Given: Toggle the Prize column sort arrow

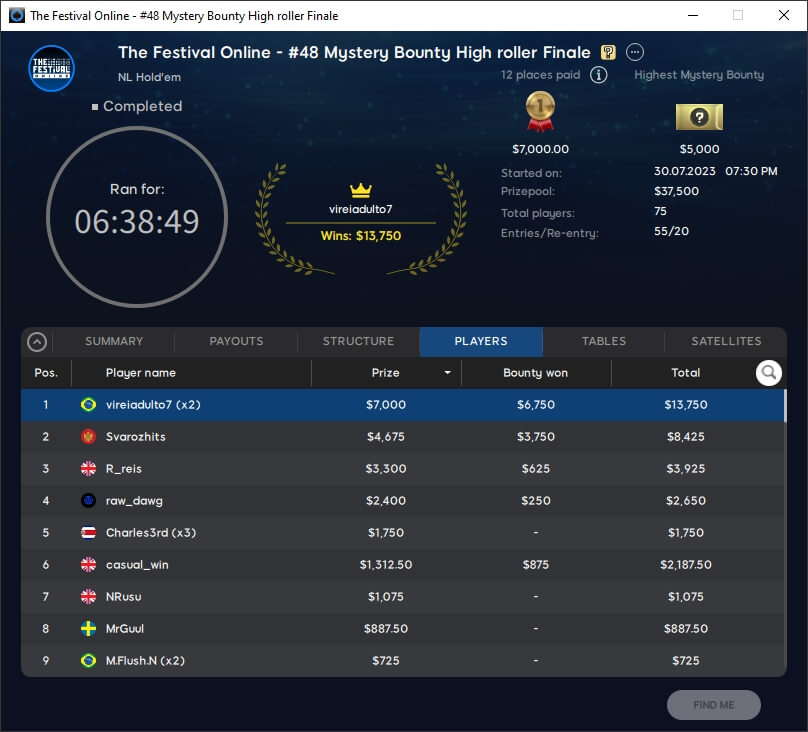Looking at the screenshot, I should tap(447, 372).
